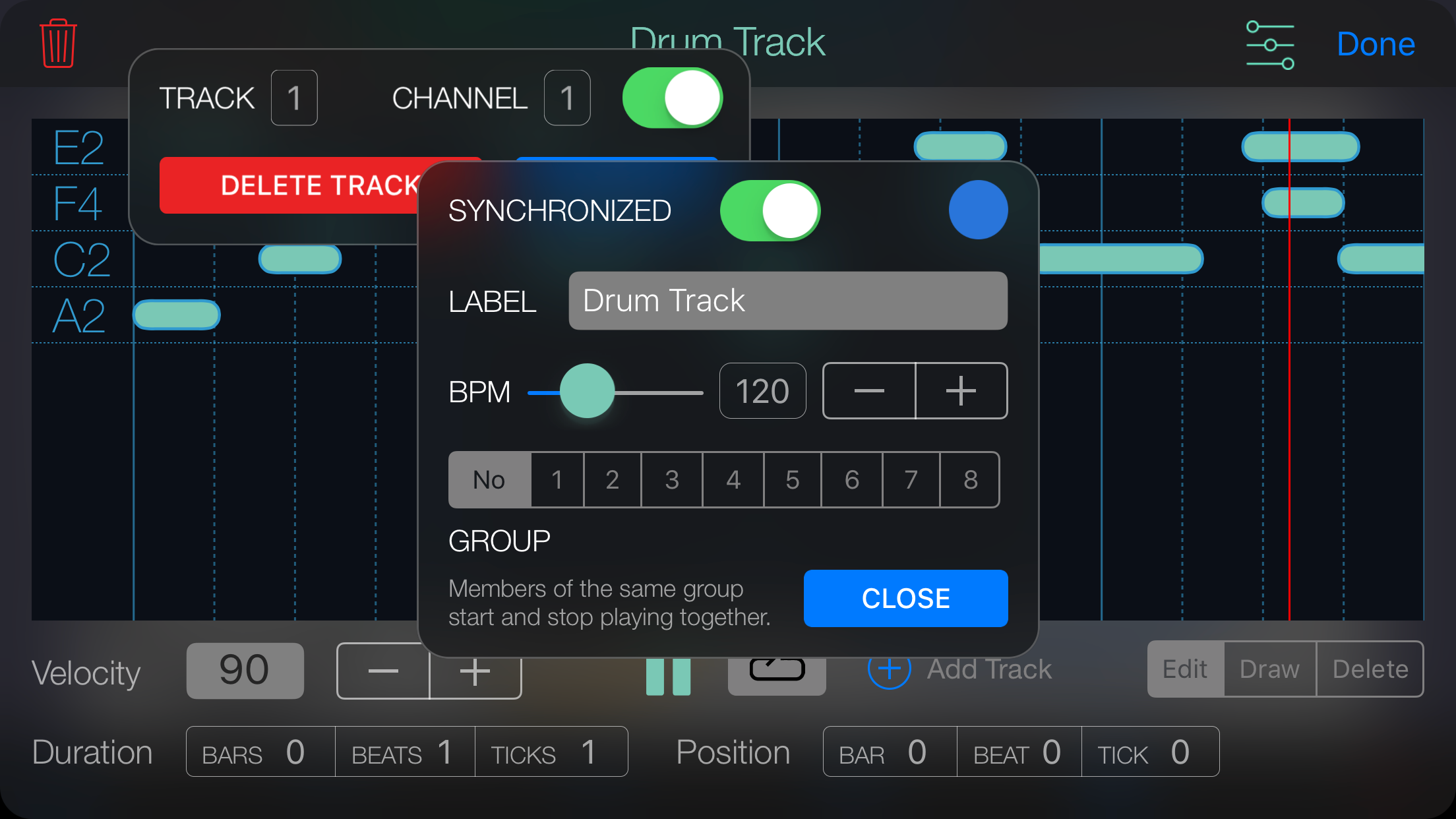The width and height of the screenshot is (1456, 819).
Task: Click the loop icon button
Action: (777, 677)
